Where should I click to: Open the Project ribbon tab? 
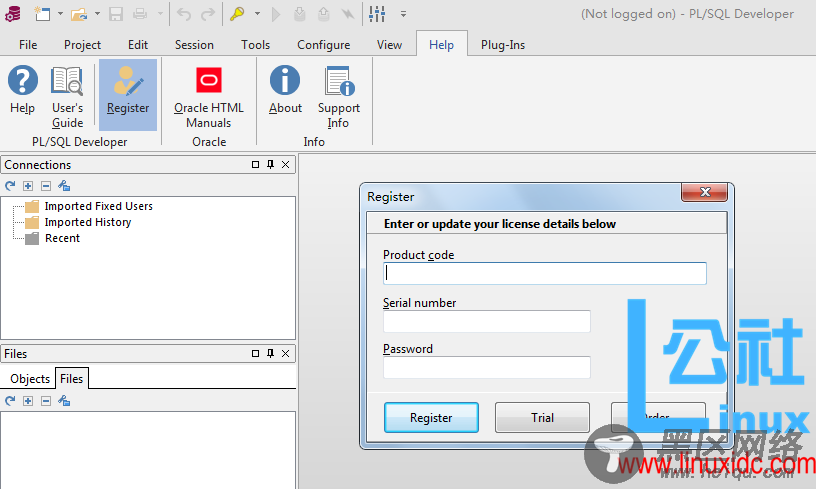(82, 45)
